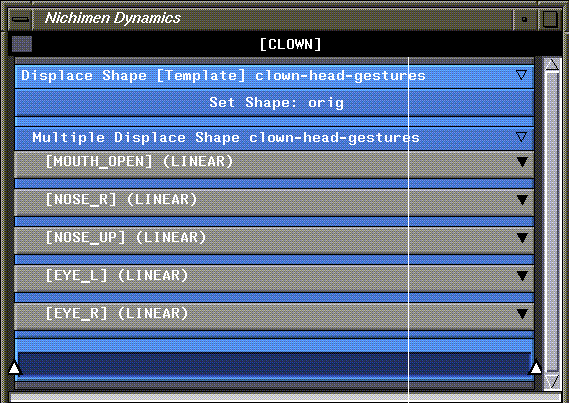Screen dimensions: 569x403
Task: Select the [NOSE_UP] (LINEAR) row label
Action: coord(126,238)
